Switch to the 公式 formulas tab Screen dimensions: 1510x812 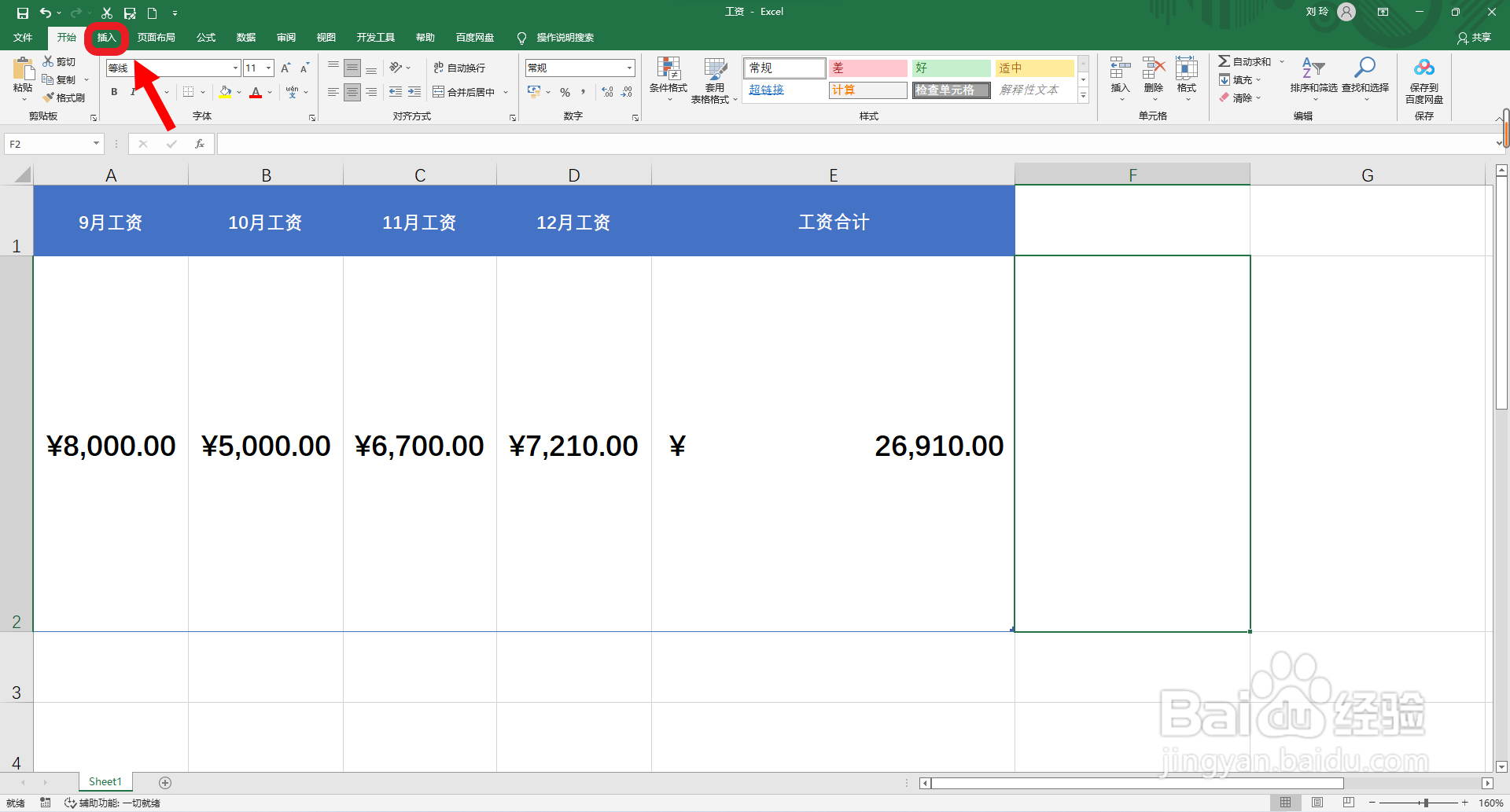coord(206,37)
